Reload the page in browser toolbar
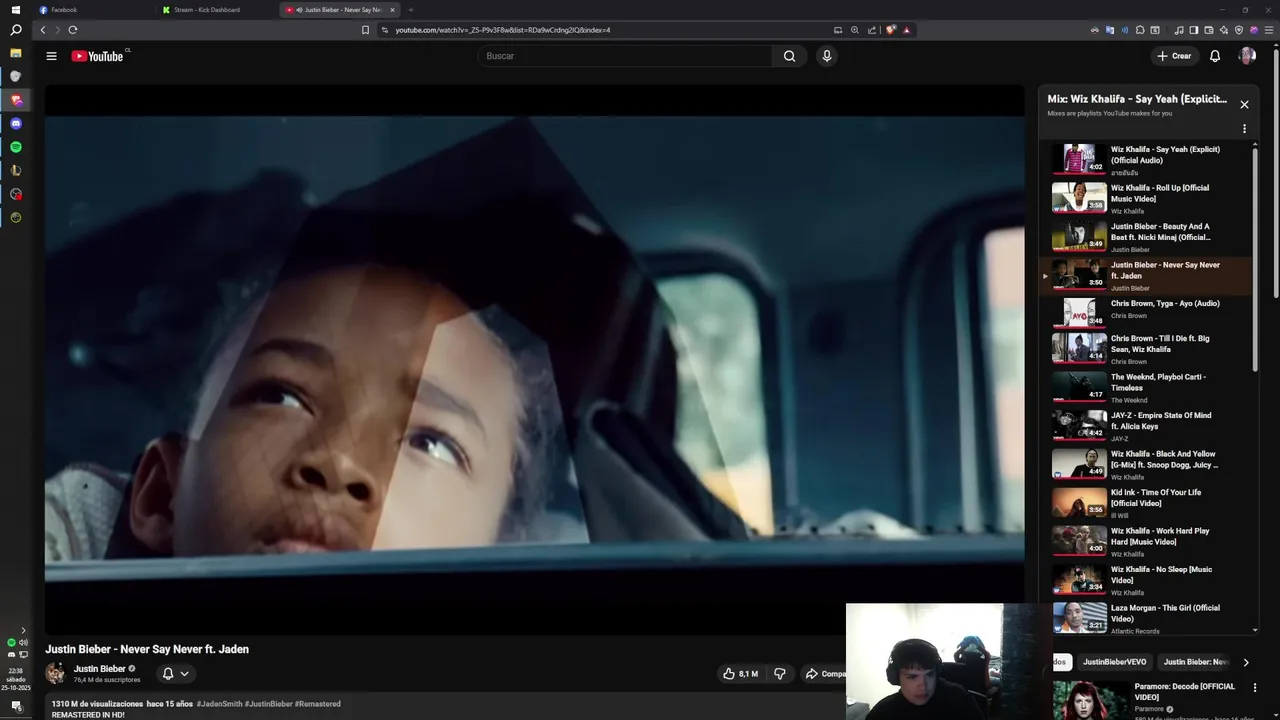The width and height of the screenshot is (1280, 720). (73, 30)
